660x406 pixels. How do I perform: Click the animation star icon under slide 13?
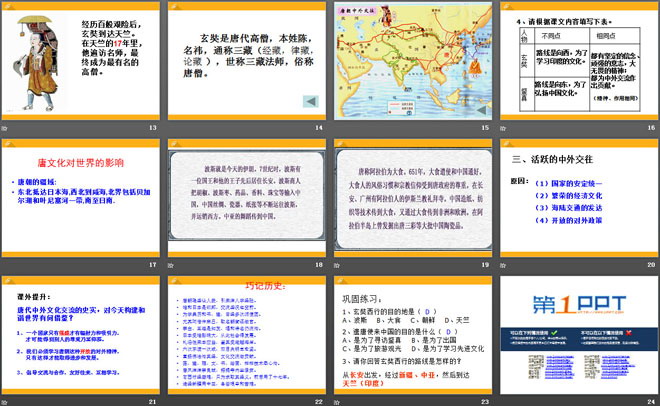pyautogui.click(x=4, y=128)
